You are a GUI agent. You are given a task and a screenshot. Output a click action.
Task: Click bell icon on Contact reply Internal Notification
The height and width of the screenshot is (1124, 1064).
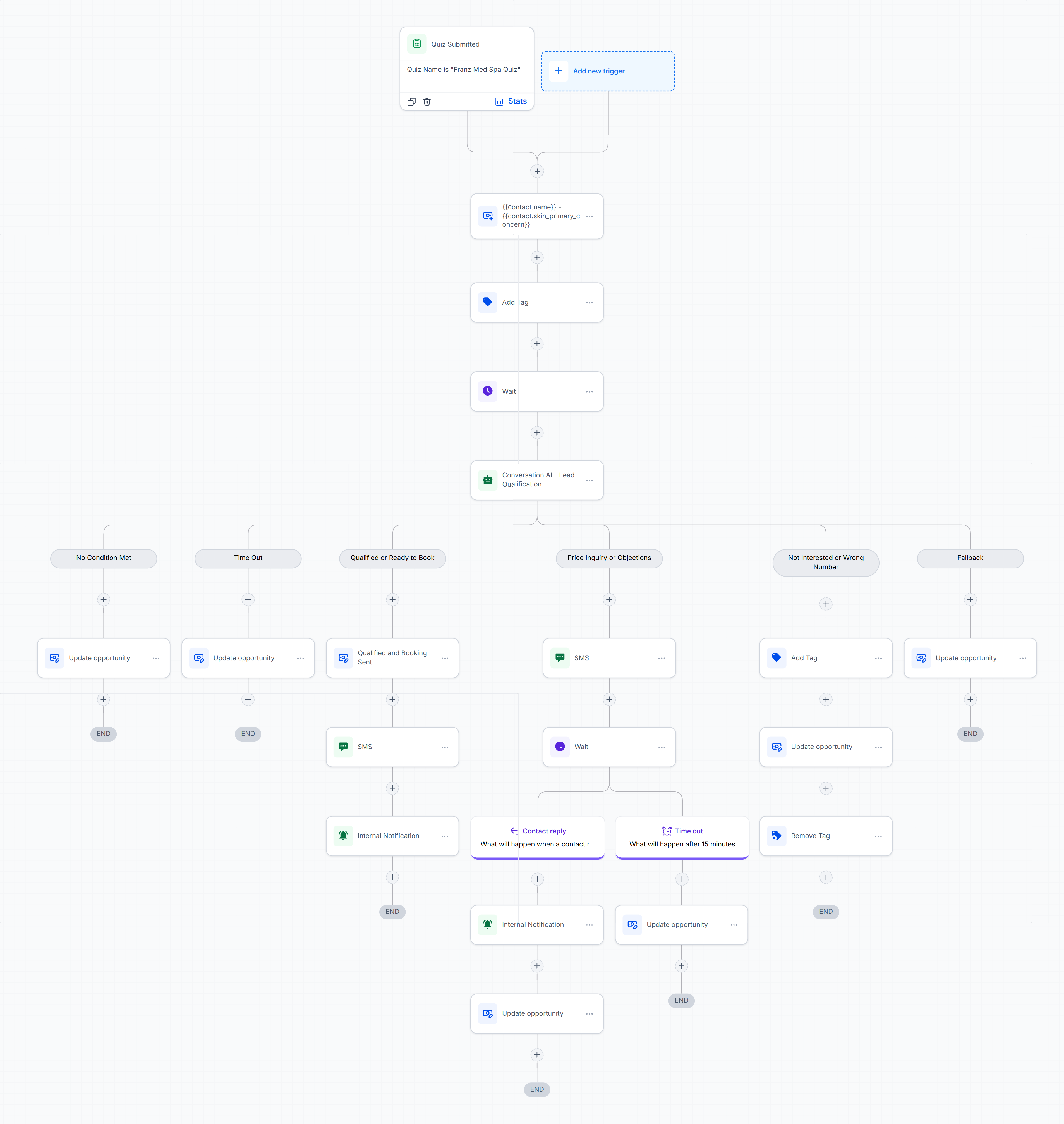[488, 924]
